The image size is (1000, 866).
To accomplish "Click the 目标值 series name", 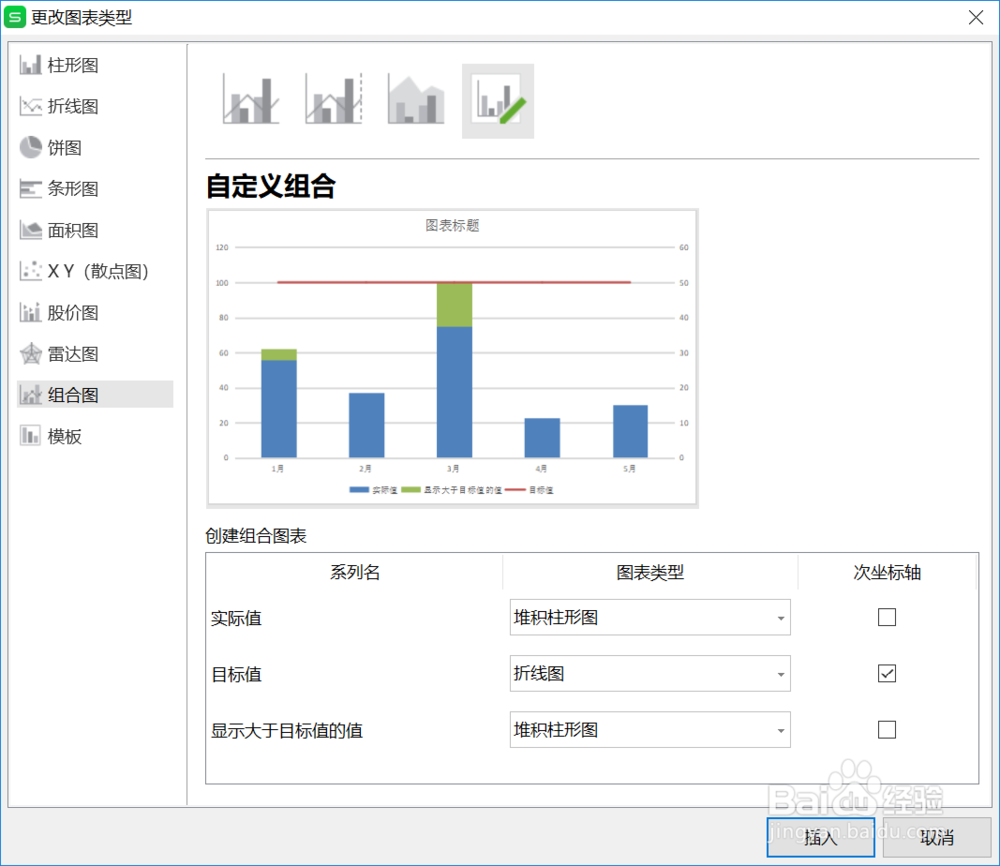I will click(x=237, y=674).
